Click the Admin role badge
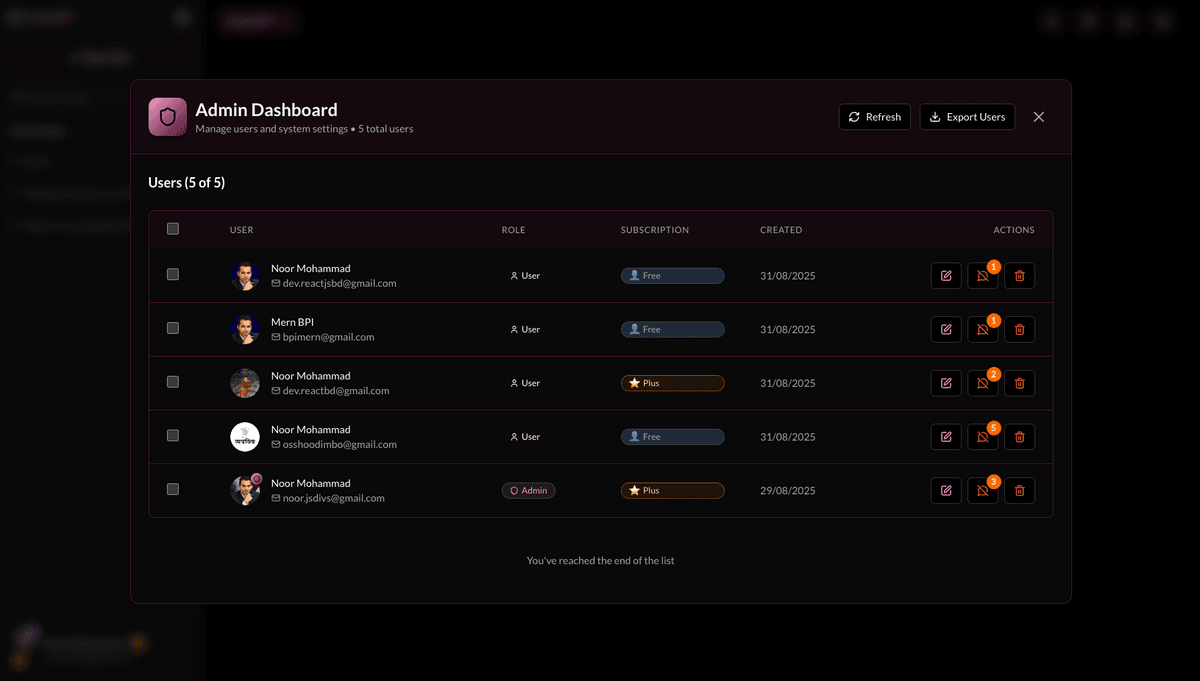This screenshot has width=1200, height=681. 528,491
